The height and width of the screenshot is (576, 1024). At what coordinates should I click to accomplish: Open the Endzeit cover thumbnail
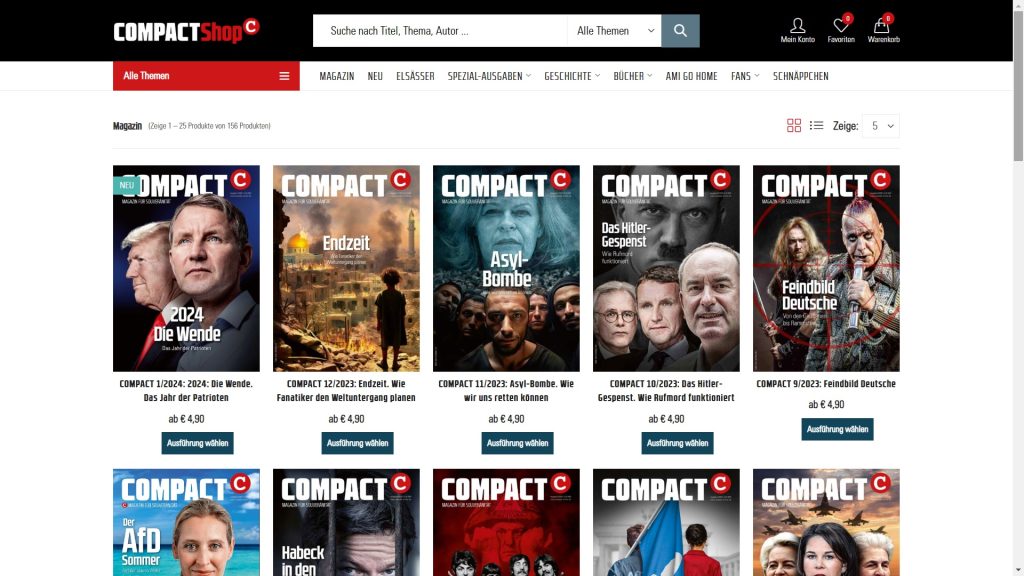click(x=346, y=268)
